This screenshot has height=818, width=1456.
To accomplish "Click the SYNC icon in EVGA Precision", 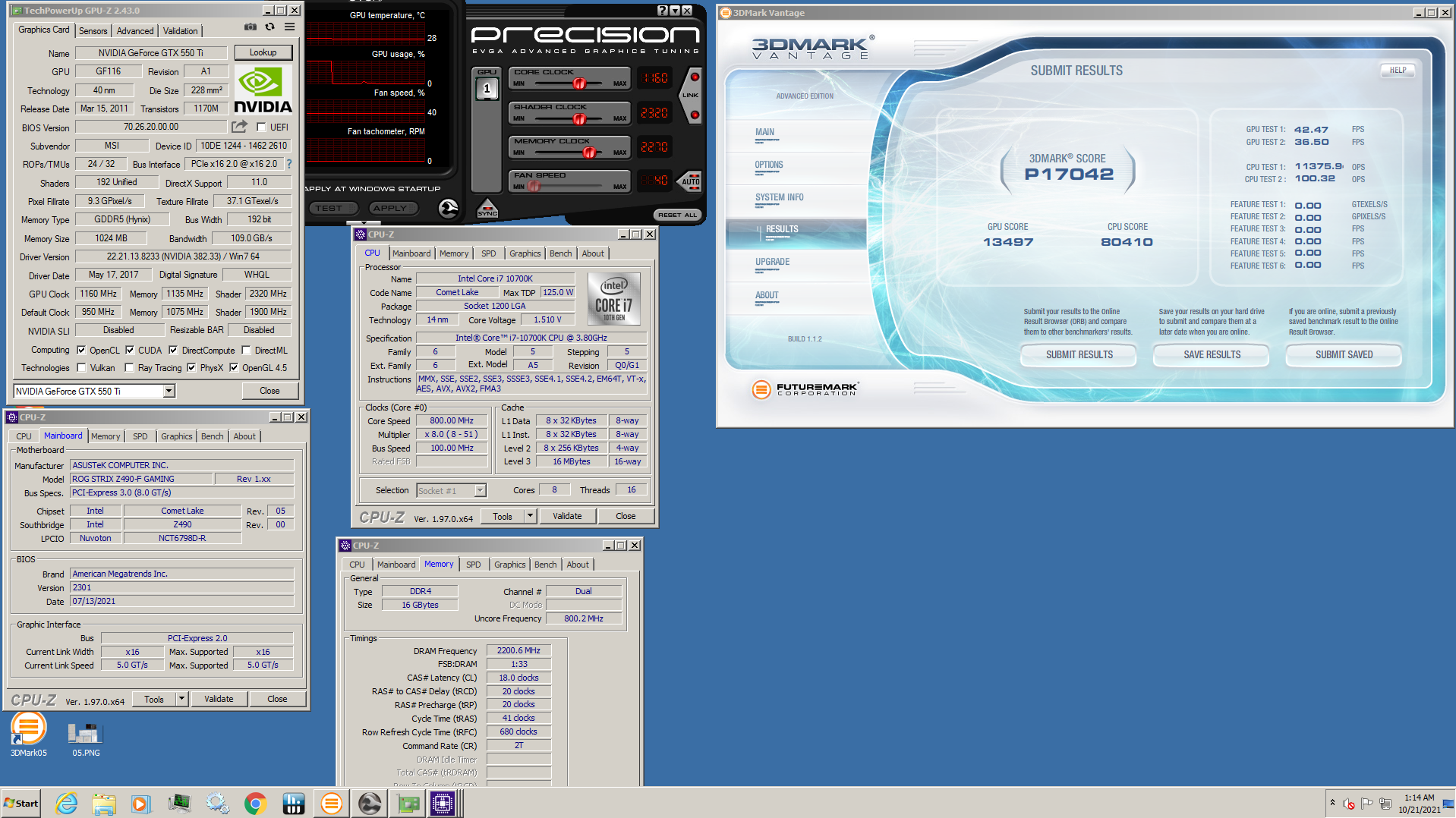I will pos(487,209).
